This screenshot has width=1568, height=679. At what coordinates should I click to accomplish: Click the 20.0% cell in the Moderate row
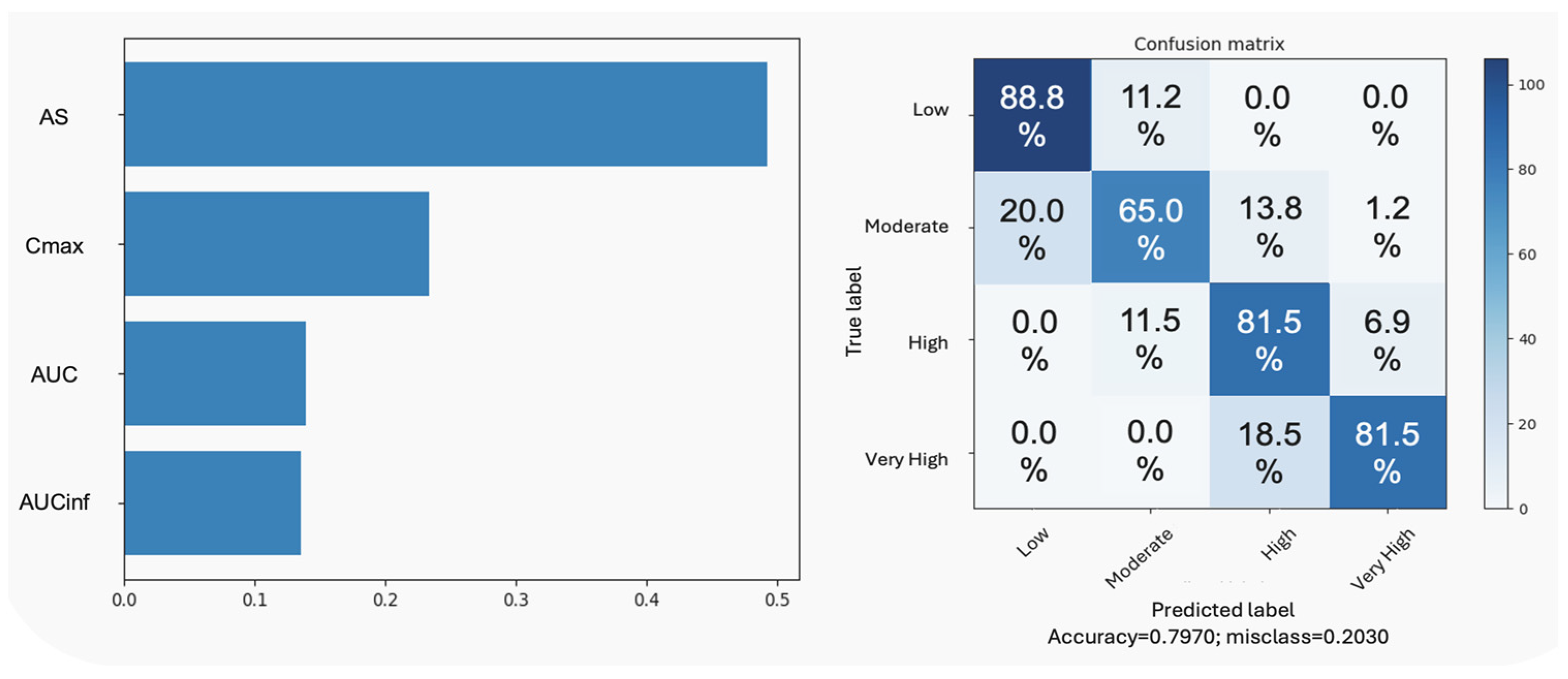point(1032,227)
